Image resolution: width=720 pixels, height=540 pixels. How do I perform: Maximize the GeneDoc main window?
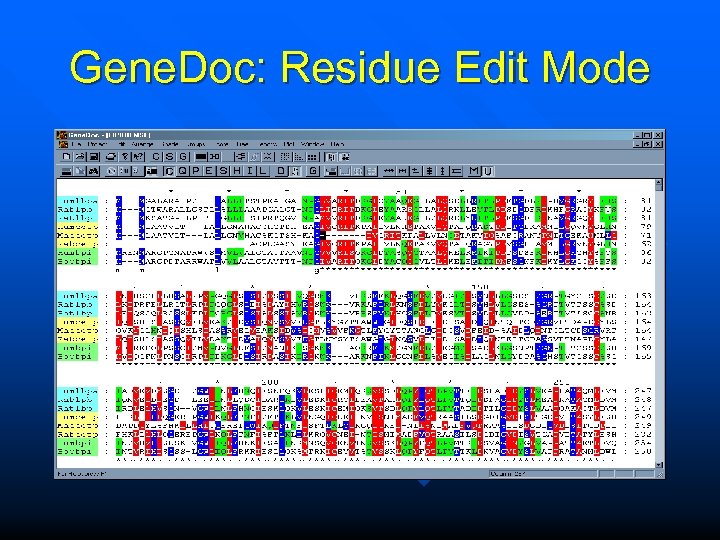click(x=647, y=135)
